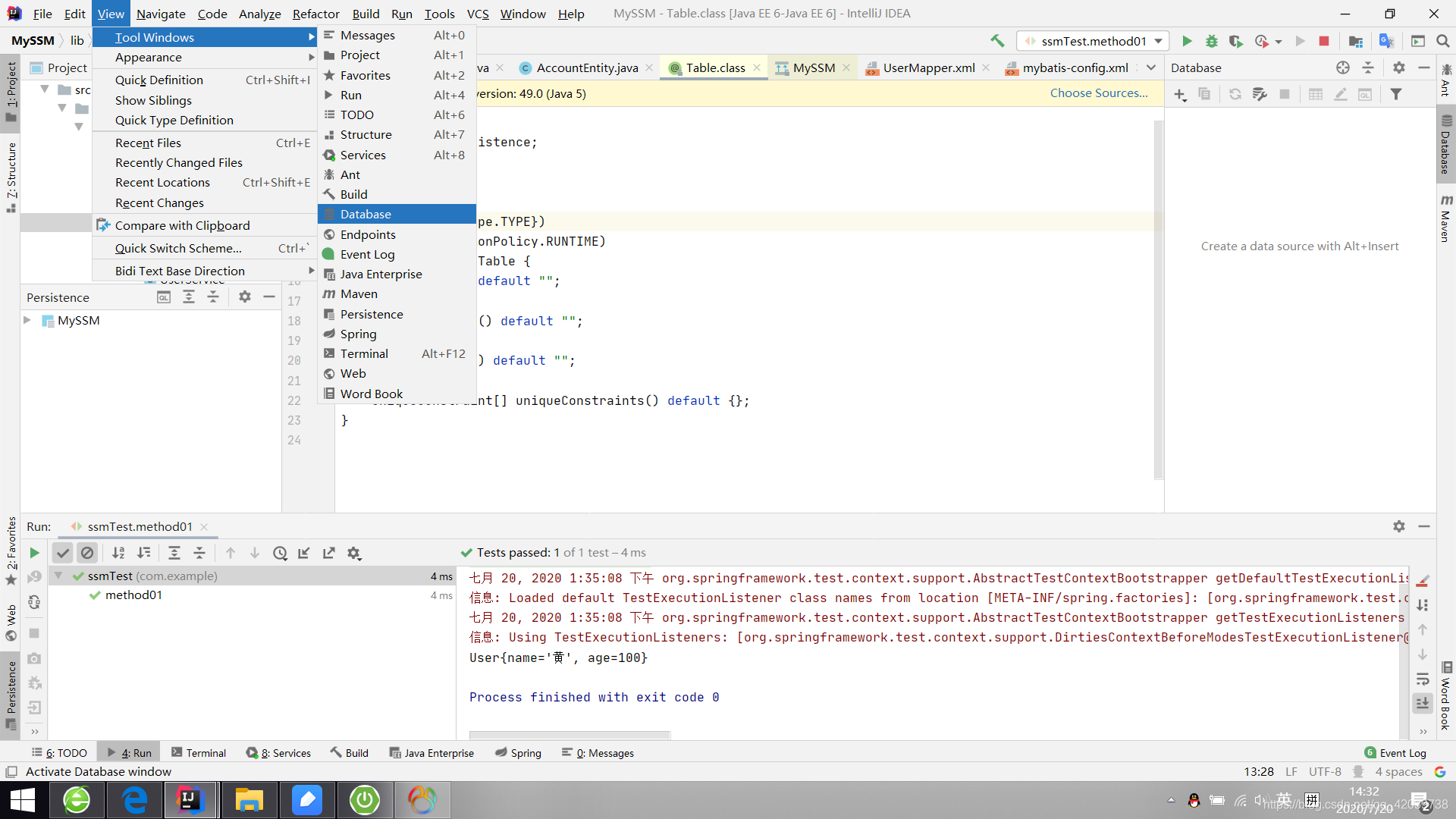Select method01 test result row

(252, 595)
